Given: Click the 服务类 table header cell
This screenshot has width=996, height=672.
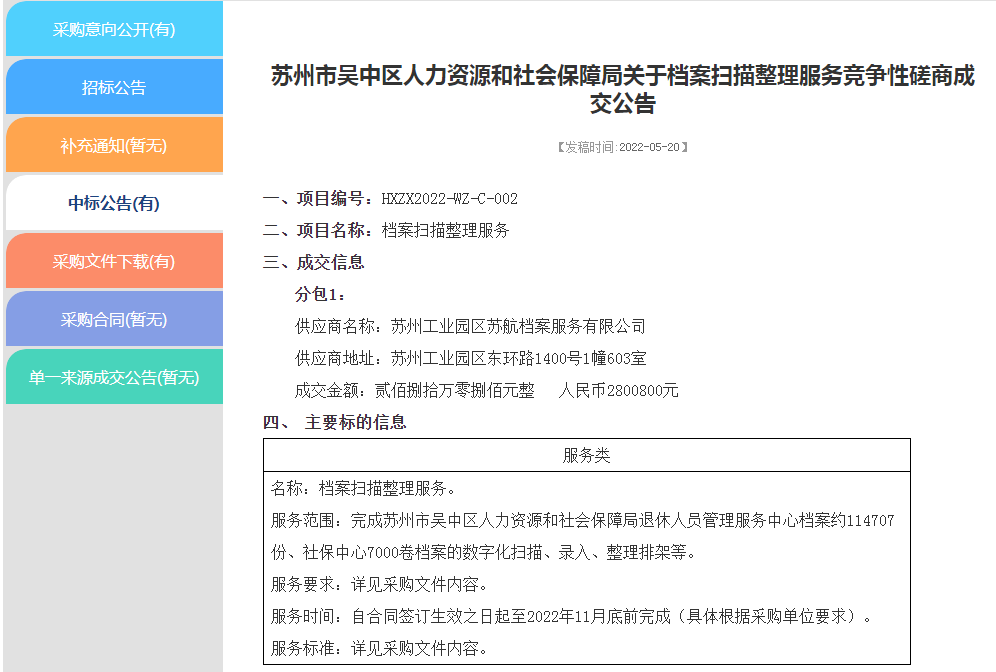Looking at the screenshot, I should (586, 456).
